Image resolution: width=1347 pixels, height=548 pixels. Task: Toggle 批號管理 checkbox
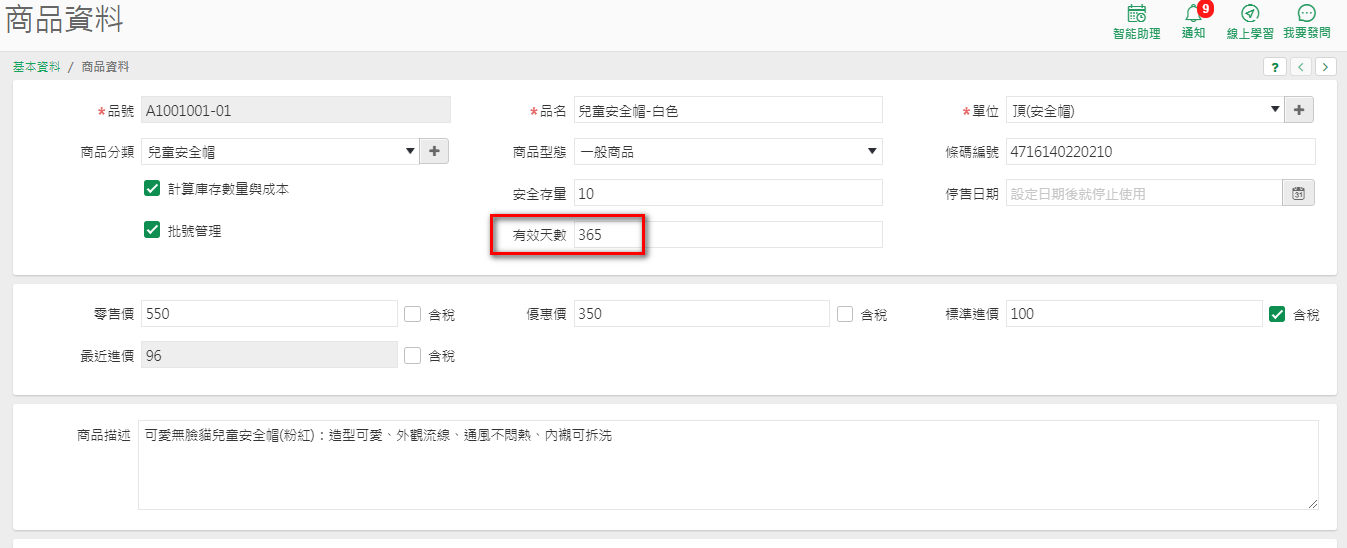tap(152, 230)
